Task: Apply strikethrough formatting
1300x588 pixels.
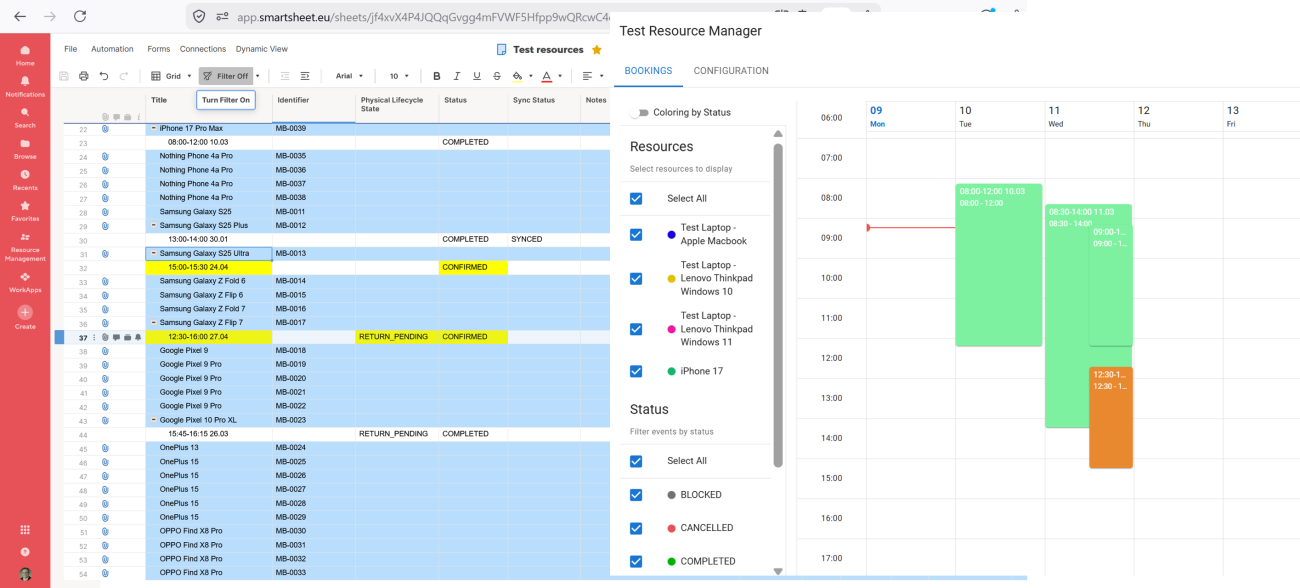Action: point(497,76)
